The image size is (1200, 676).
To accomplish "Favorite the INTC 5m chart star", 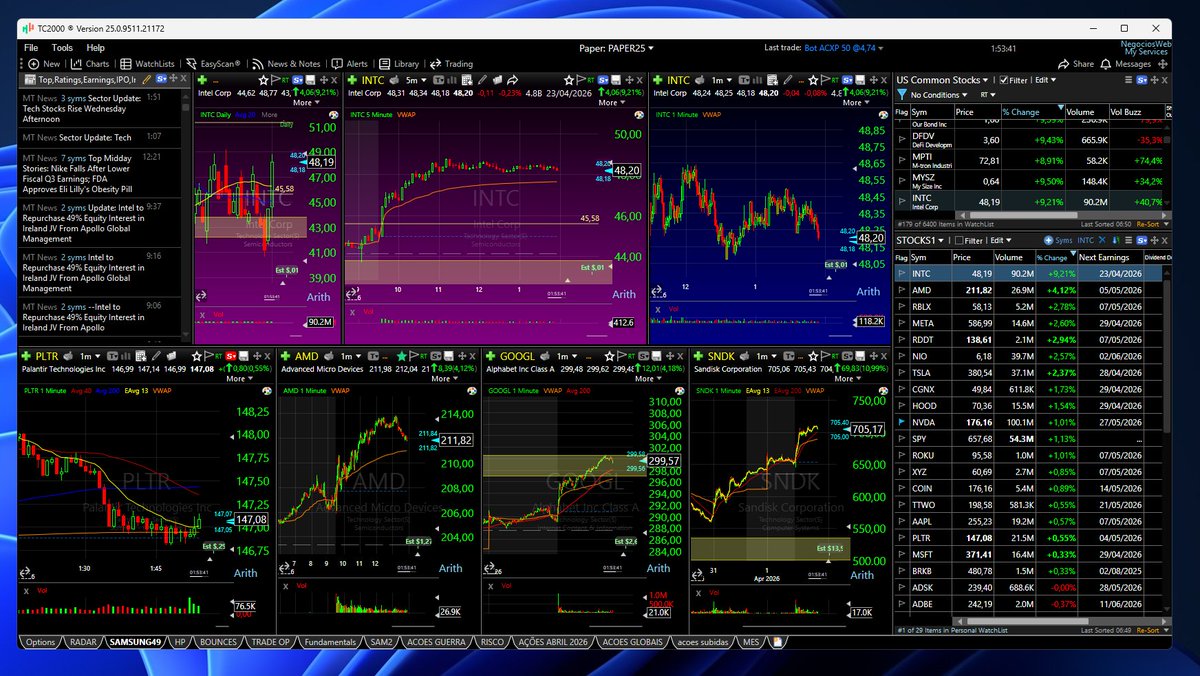I will coord(569,80).
